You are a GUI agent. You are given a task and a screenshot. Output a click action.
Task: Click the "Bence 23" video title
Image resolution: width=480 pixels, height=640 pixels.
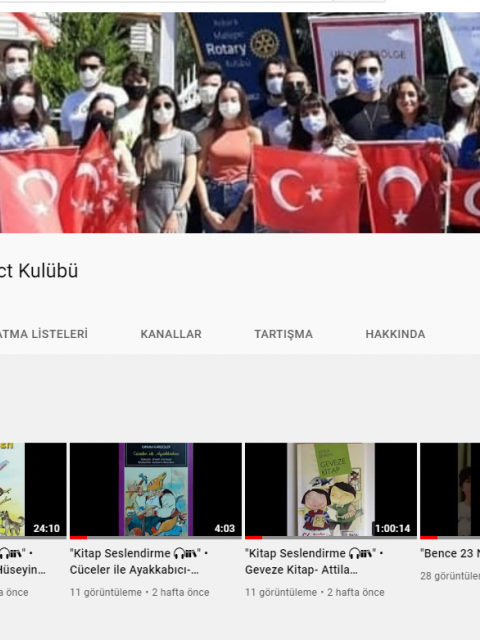450,553
